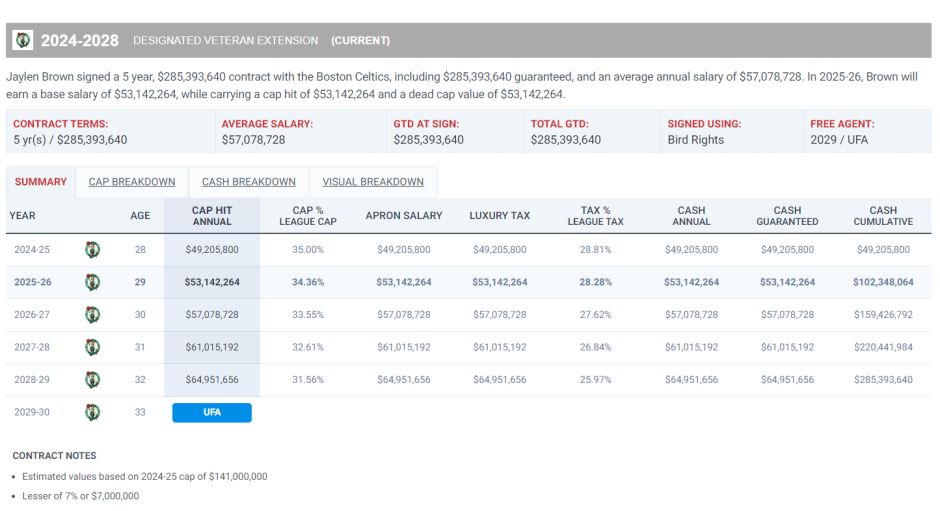The image size is (940, 511).
Task: Click the Celtics logo in the 2026-27 row
Action: (92, 314)
